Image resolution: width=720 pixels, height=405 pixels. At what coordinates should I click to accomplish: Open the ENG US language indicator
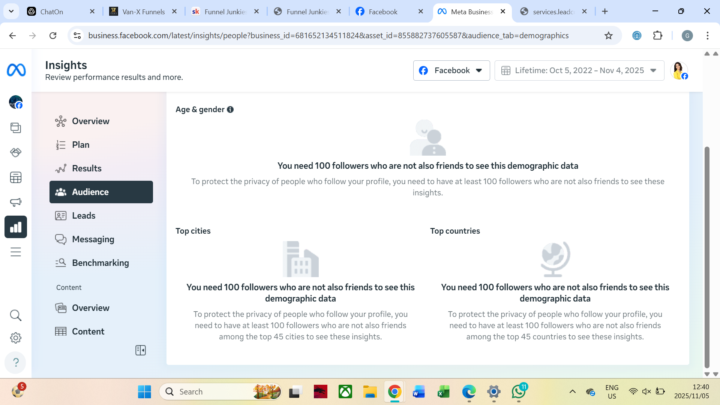tap(612, 392)
